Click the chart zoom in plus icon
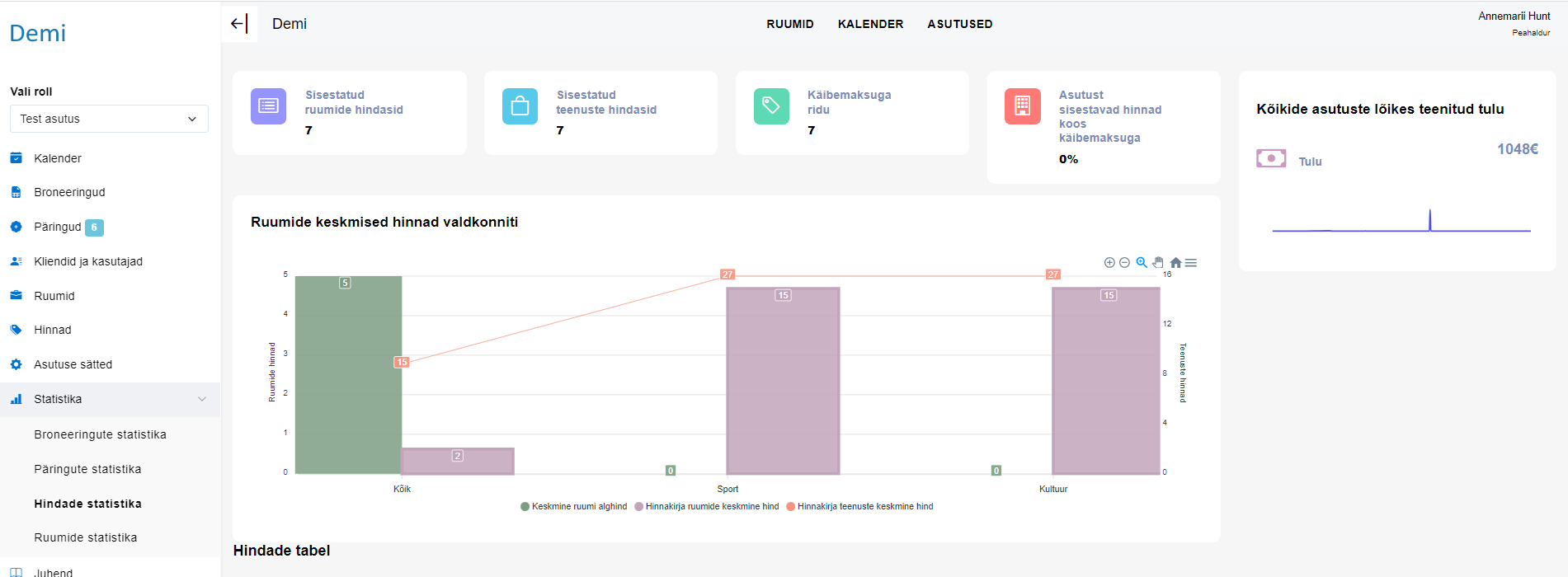The height and width of the screenshot is (577, 1568). [1109, 263]
